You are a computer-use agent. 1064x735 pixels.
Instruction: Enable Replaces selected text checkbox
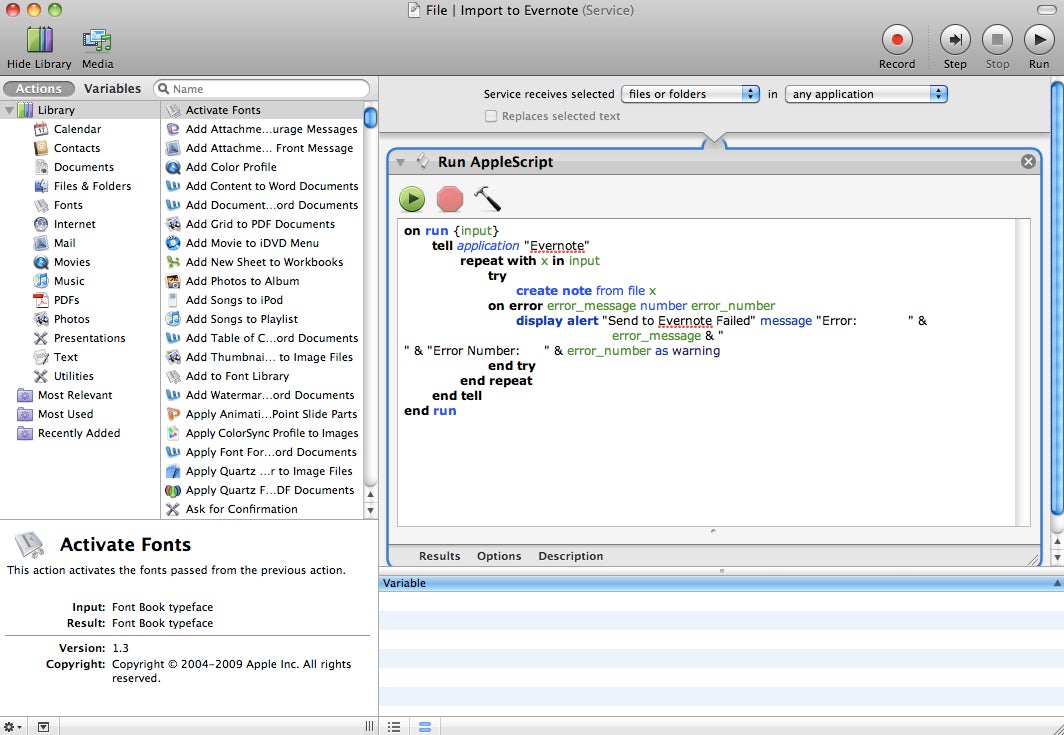pyautogui.click(x=491, y=116)
